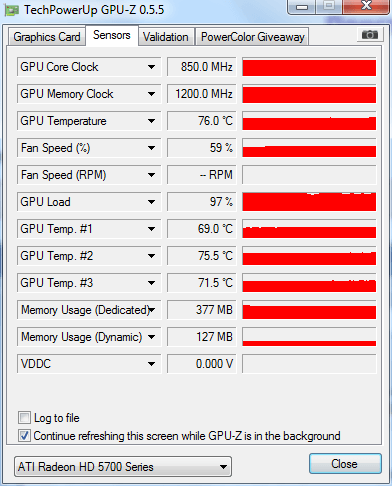The image size is (392, 486).
Task: Open ATI Radeon HD 5700 Series selector
Action: (123, 467)
